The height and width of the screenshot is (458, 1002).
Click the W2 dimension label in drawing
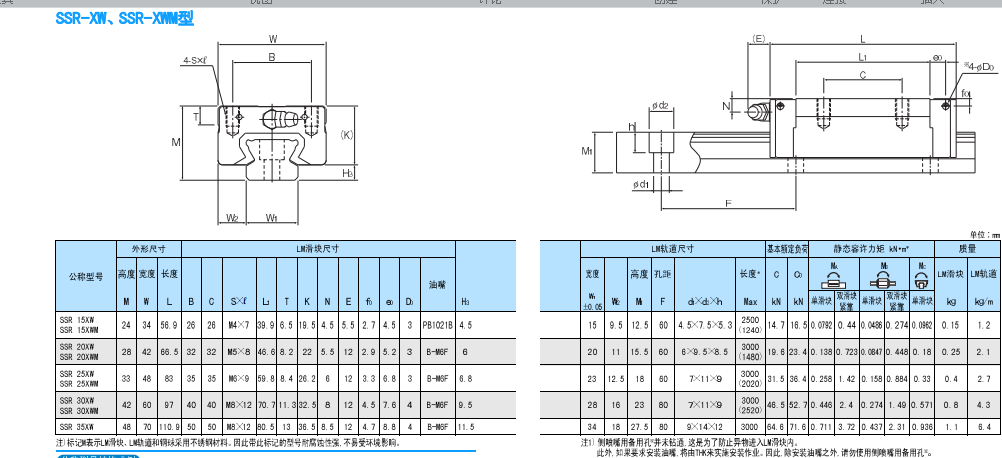[x=232, y=218]
